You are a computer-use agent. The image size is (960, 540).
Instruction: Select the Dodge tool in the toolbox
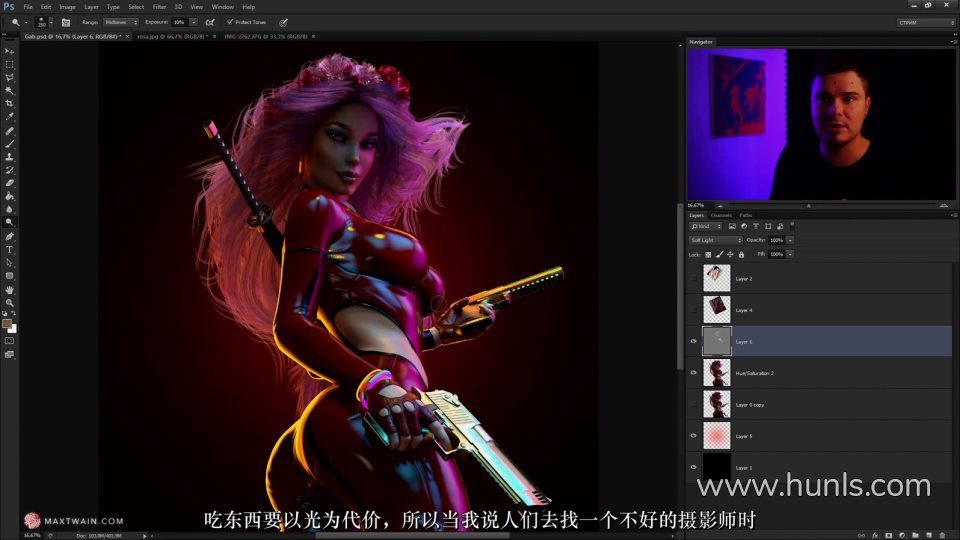[9, 222]
